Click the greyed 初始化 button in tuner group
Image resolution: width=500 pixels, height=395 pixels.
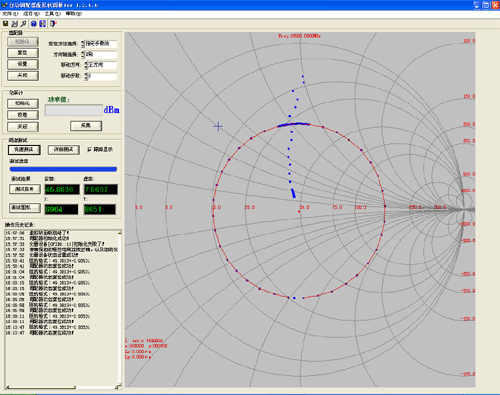[x=23, y=42]
